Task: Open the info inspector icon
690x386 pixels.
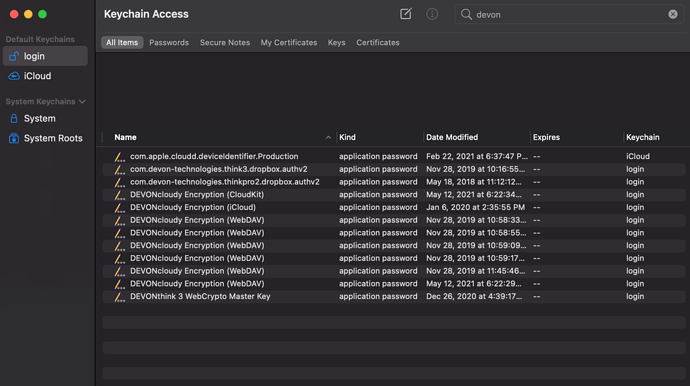Action: (x=432, y=14)
